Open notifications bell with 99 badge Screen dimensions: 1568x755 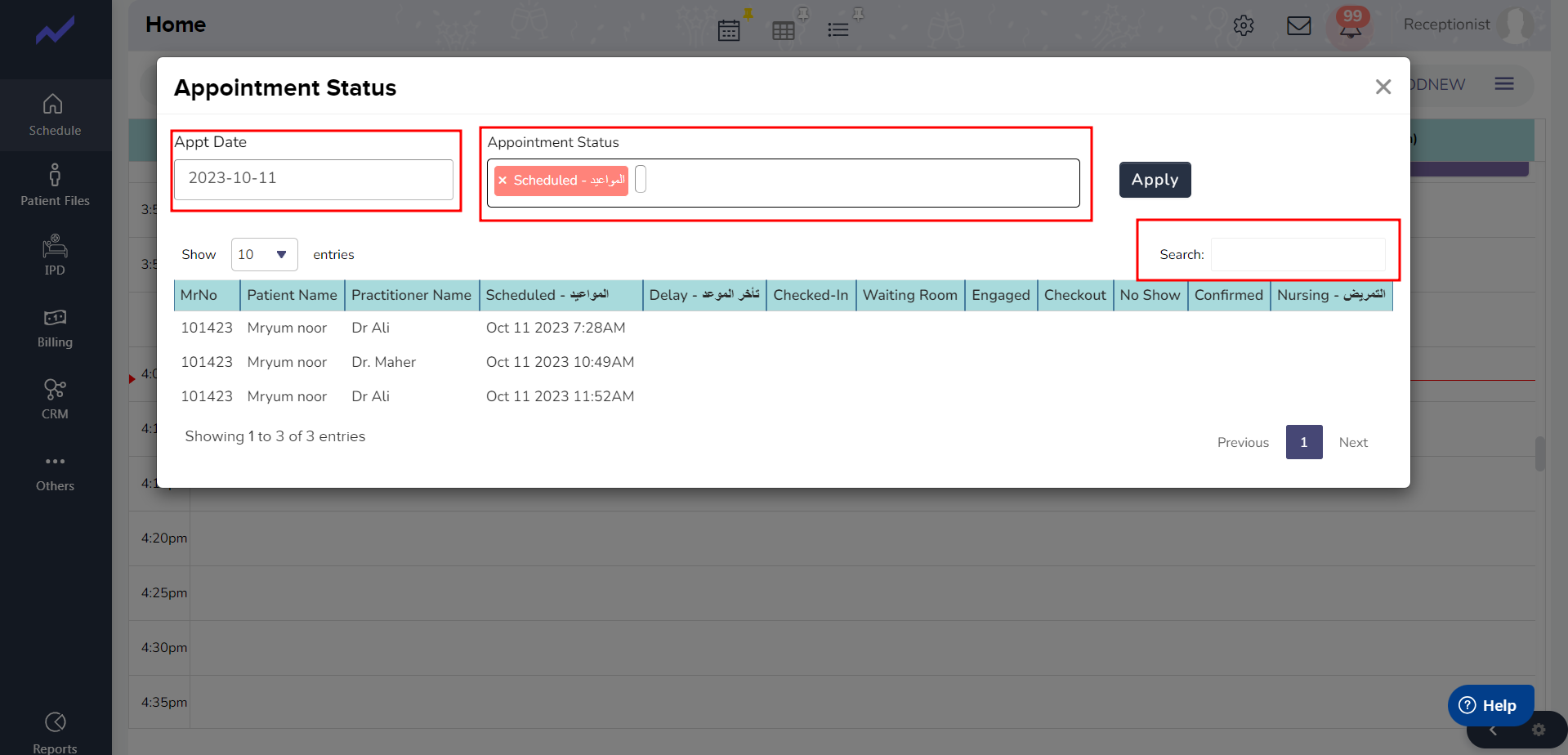pos(1350,26)
